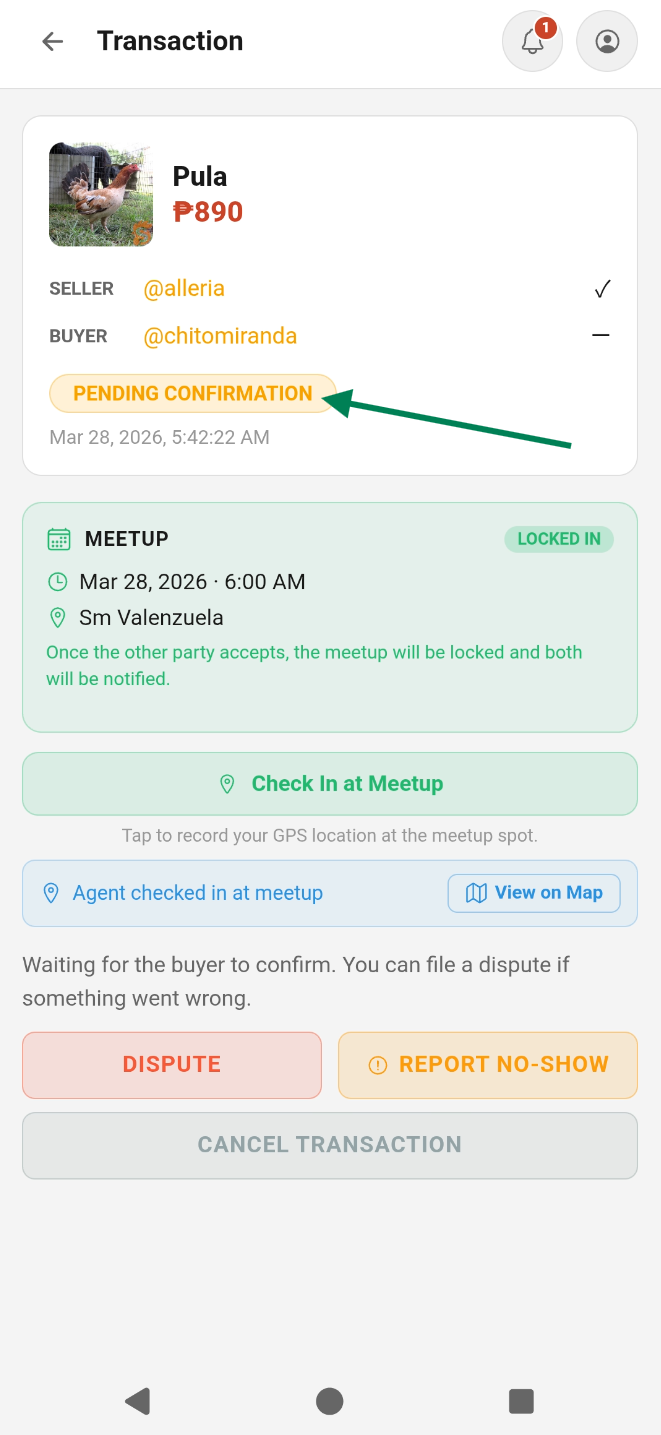Tap the seller confirmation checkmark
Viewport: 661px width, 1435px height.
(601, 290)
